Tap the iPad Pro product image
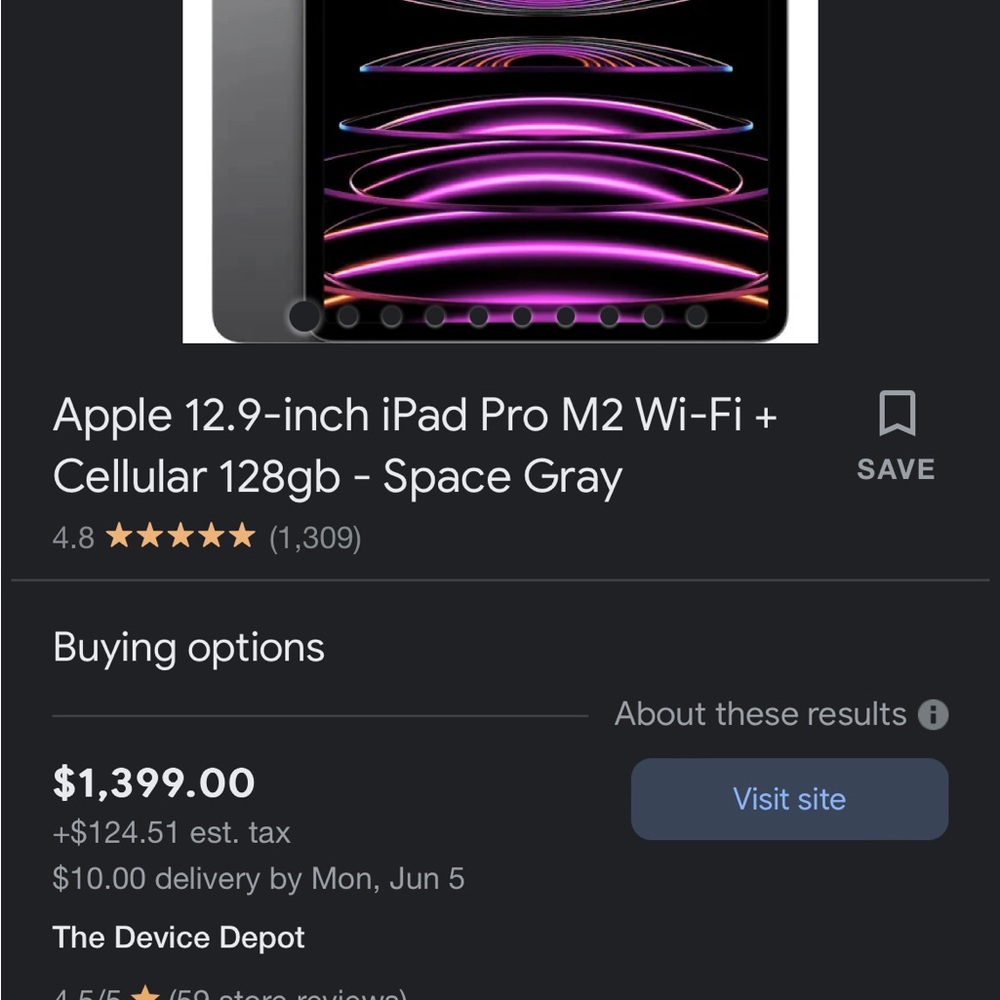 pyautogui.click(x=500, y=170)
